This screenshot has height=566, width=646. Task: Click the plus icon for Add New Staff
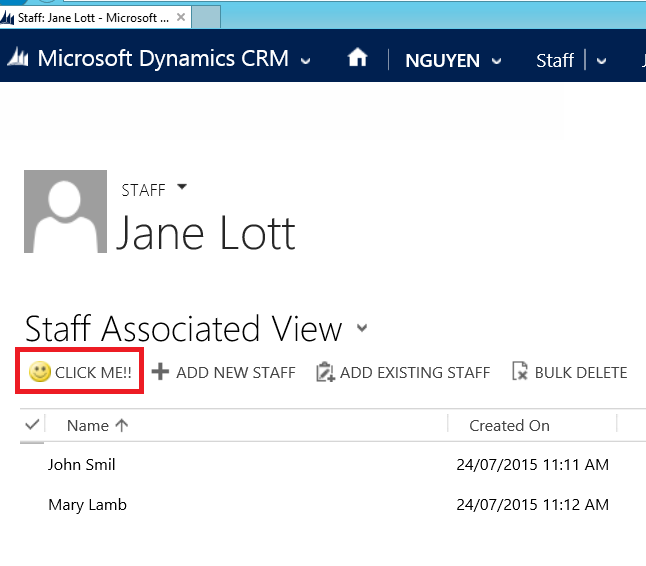160,373
